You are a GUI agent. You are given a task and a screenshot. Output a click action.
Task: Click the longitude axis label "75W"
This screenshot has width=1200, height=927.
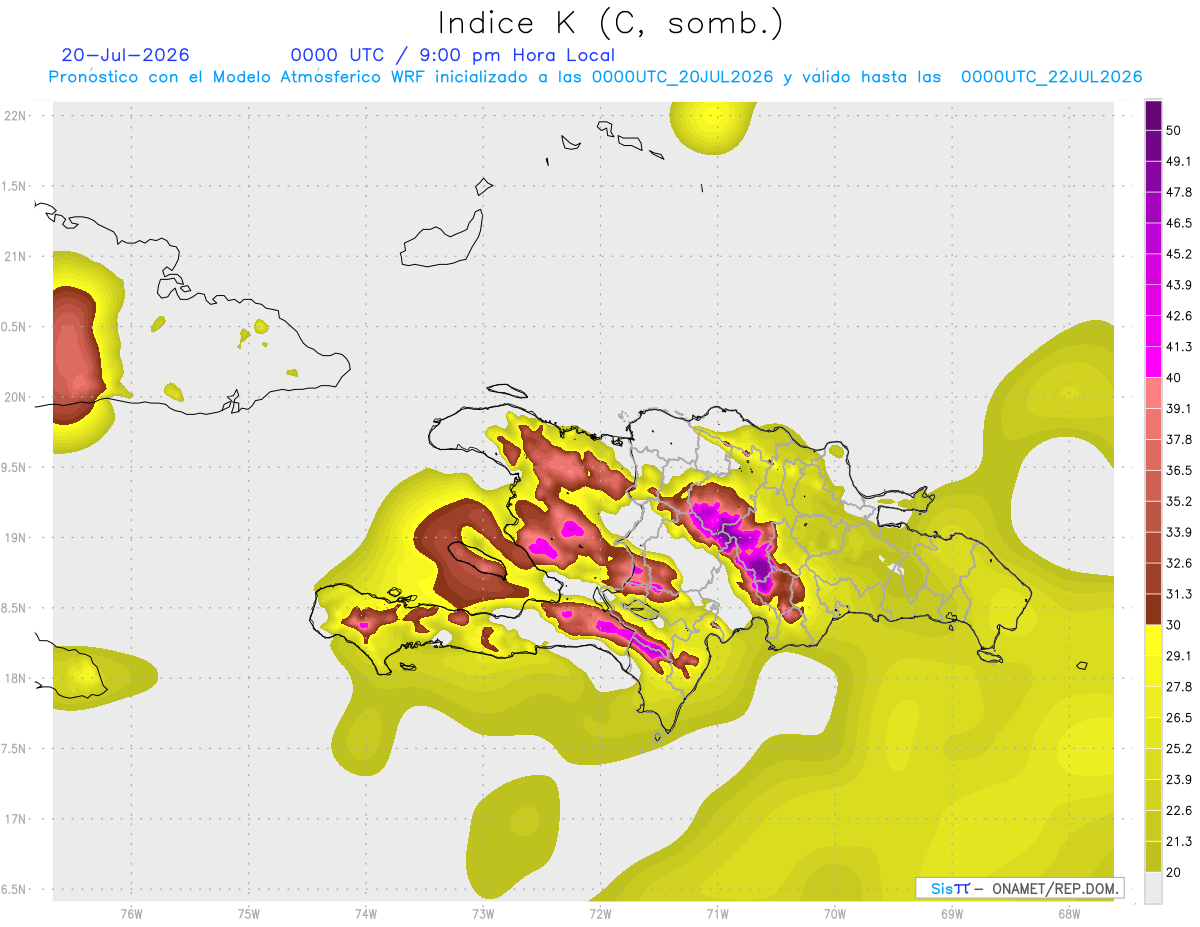point(249,915)
